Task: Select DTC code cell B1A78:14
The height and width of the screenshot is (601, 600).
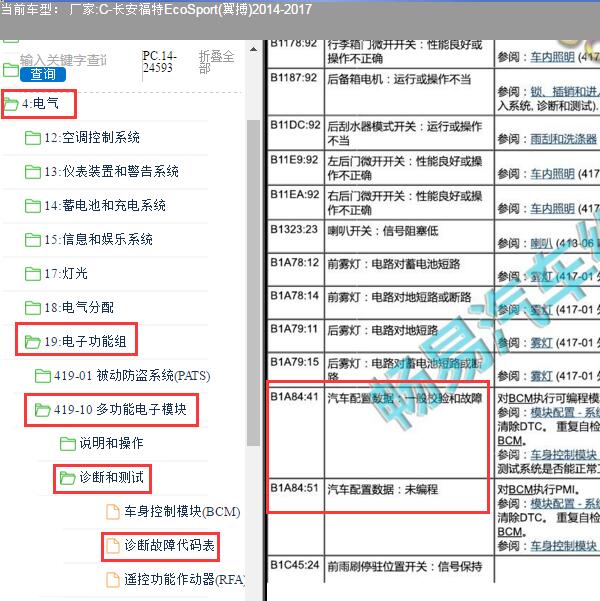Action: [x=295, y=302]
